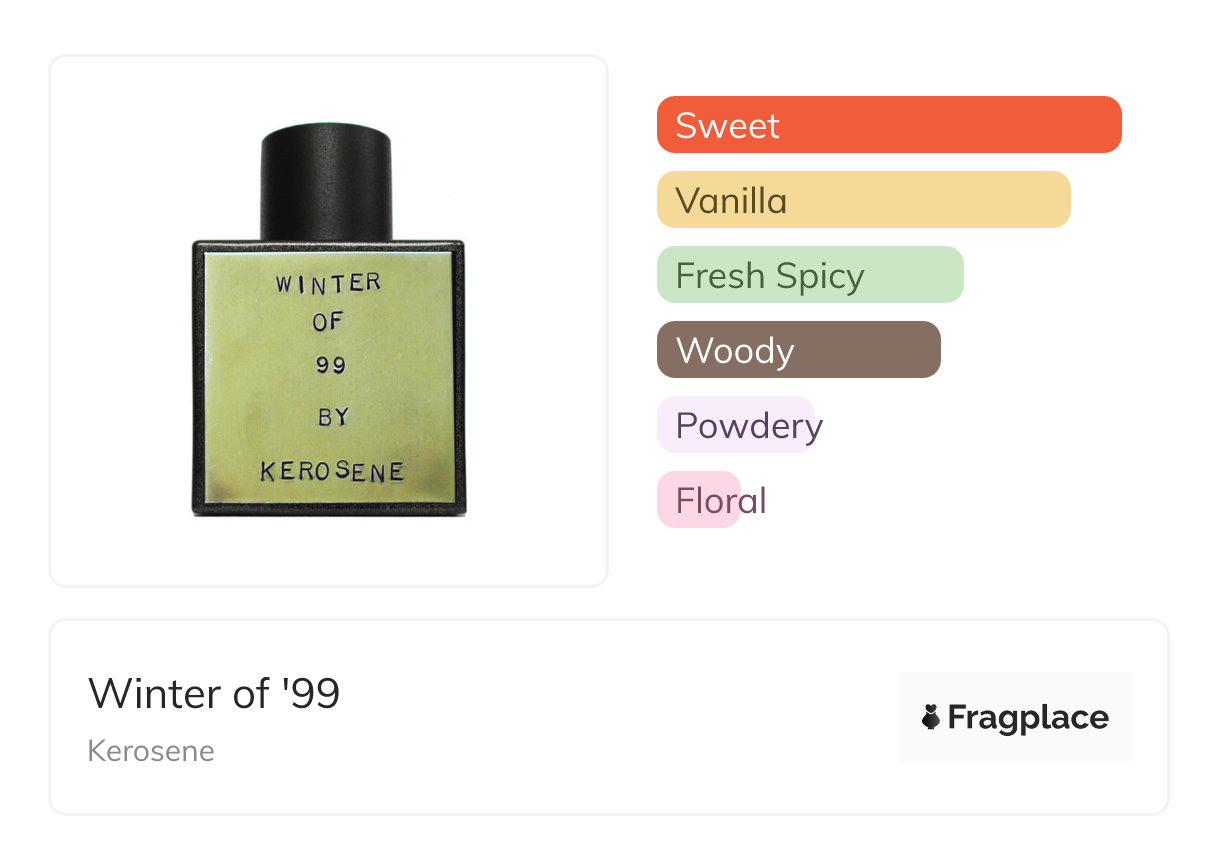Screen dimensions: 1218x864
Task: Open the Winter of '99 title
Action: 214,694
